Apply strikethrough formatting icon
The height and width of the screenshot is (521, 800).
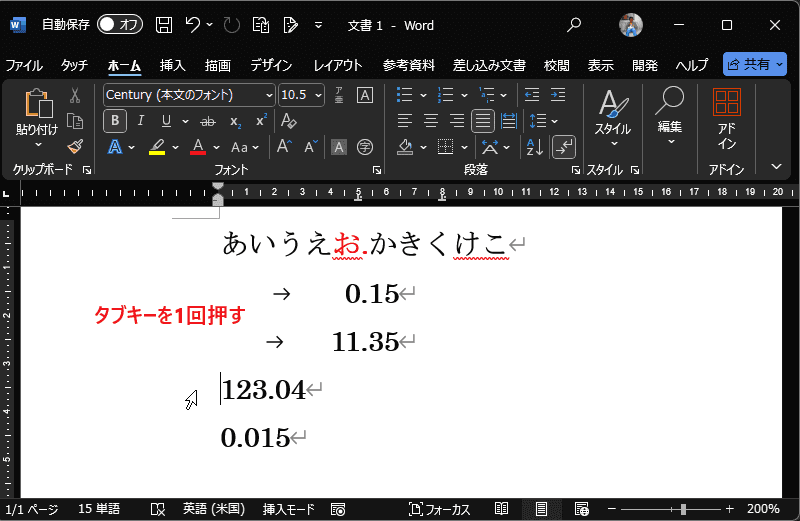click(208, 121)
